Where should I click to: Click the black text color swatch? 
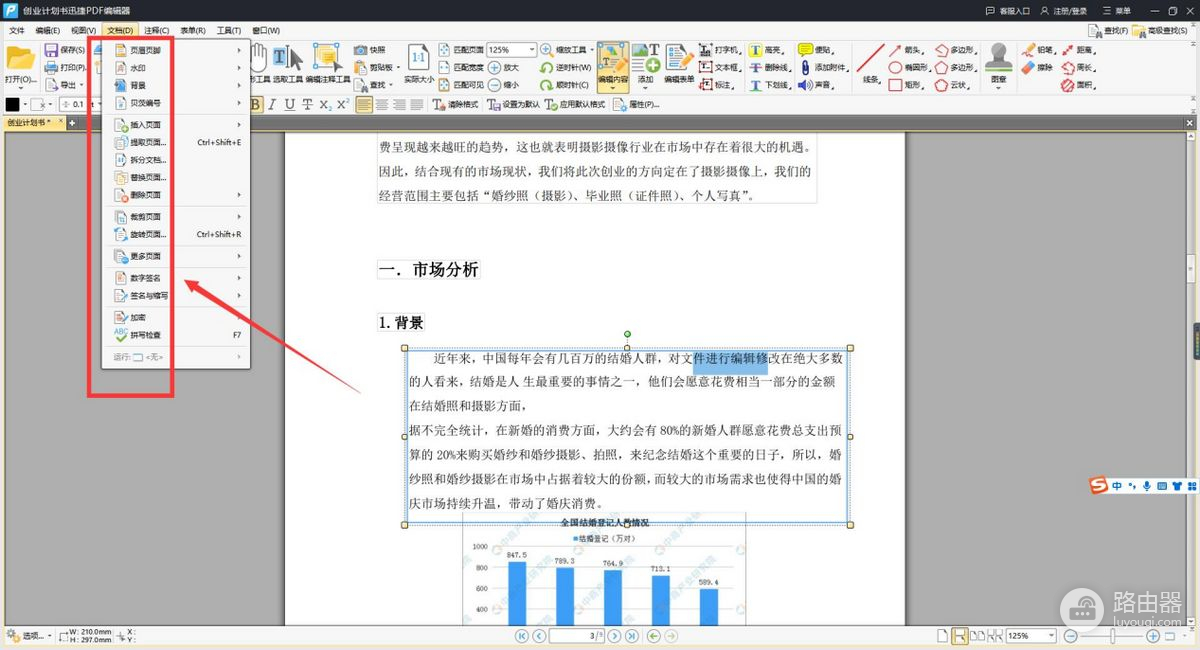coord(13,104)
